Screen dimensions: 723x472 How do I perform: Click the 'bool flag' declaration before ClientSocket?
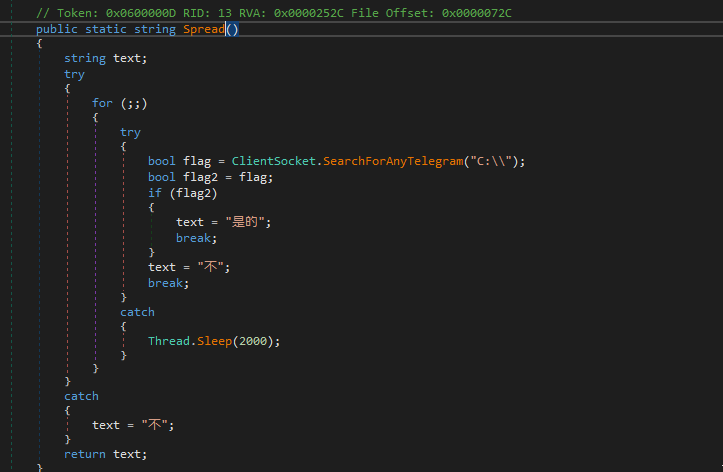click(179, 161)
